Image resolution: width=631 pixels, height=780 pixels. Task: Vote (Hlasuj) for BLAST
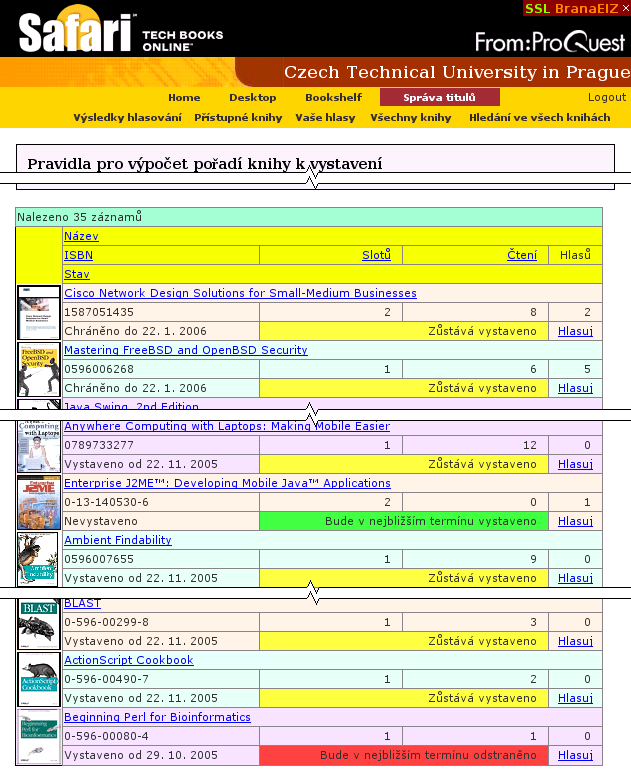[575, 641]
